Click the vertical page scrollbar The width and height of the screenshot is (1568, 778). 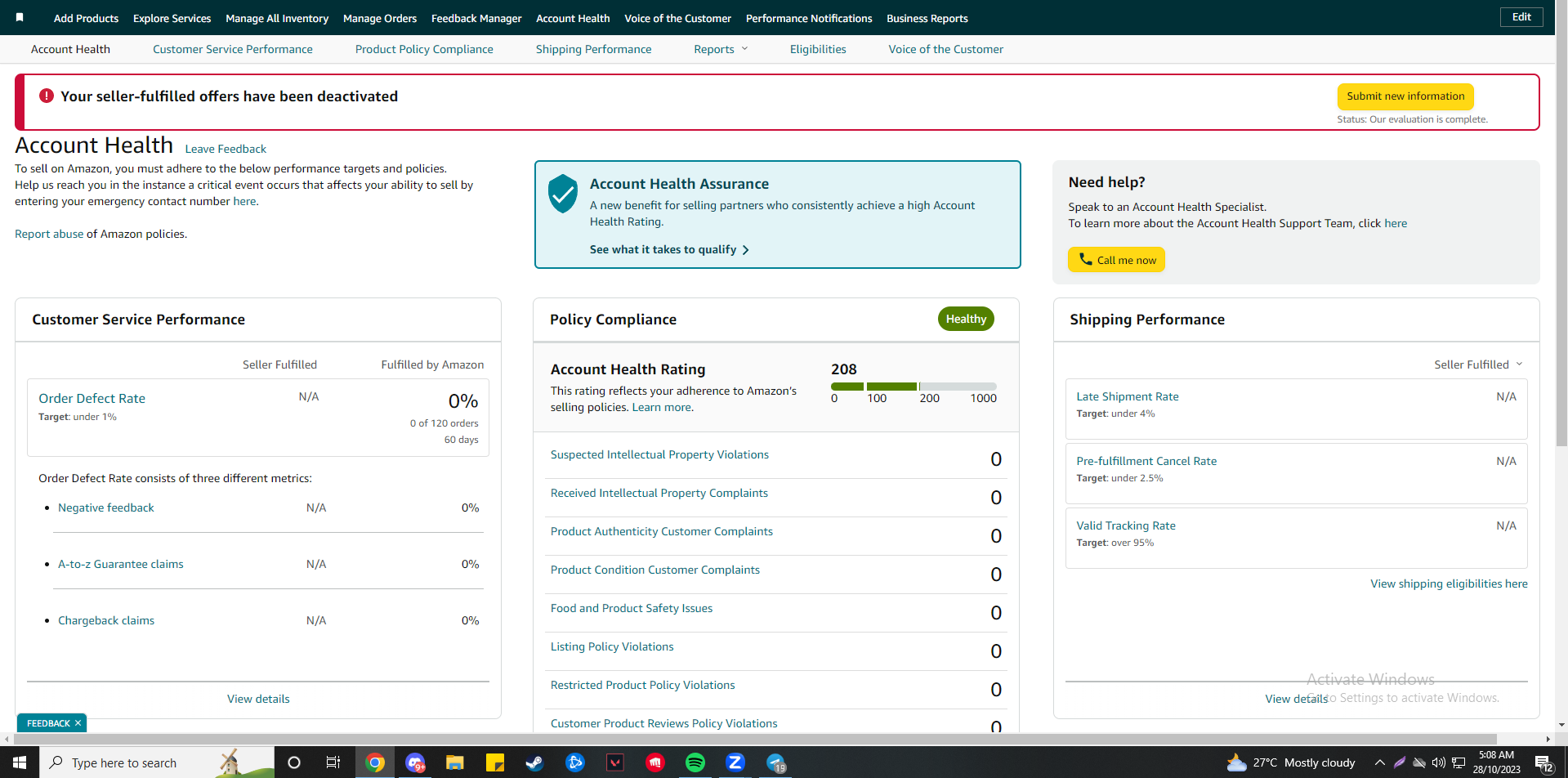click(x=1561, y=225)
